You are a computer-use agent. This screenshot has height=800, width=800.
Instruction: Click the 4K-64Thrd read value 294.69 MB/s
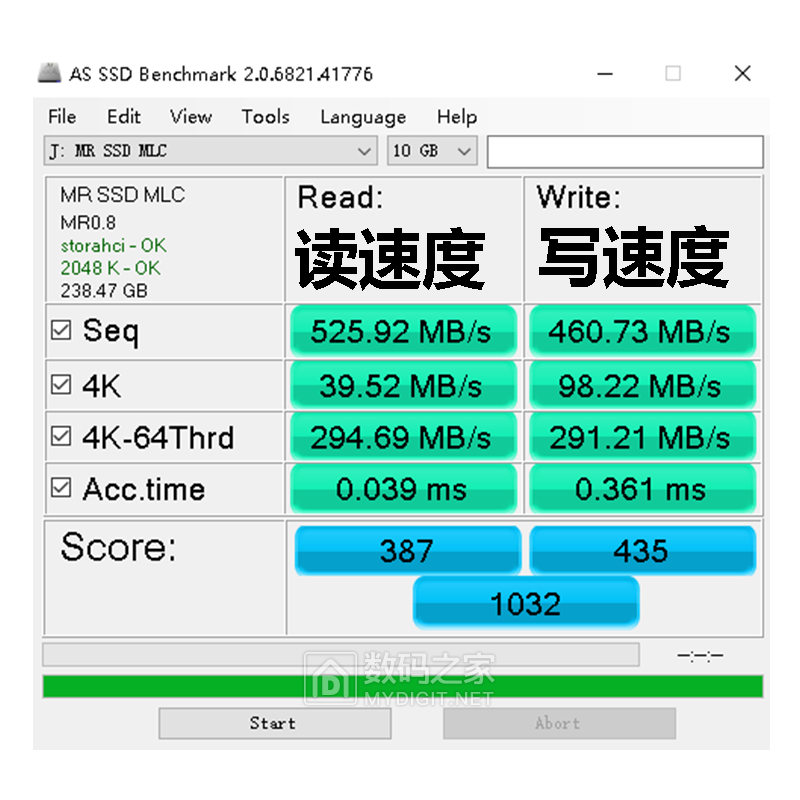click(x=404, y=437)
